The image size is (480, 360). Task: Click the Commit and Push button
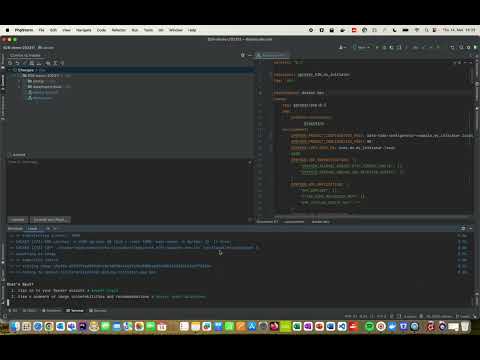coord(50,220)
